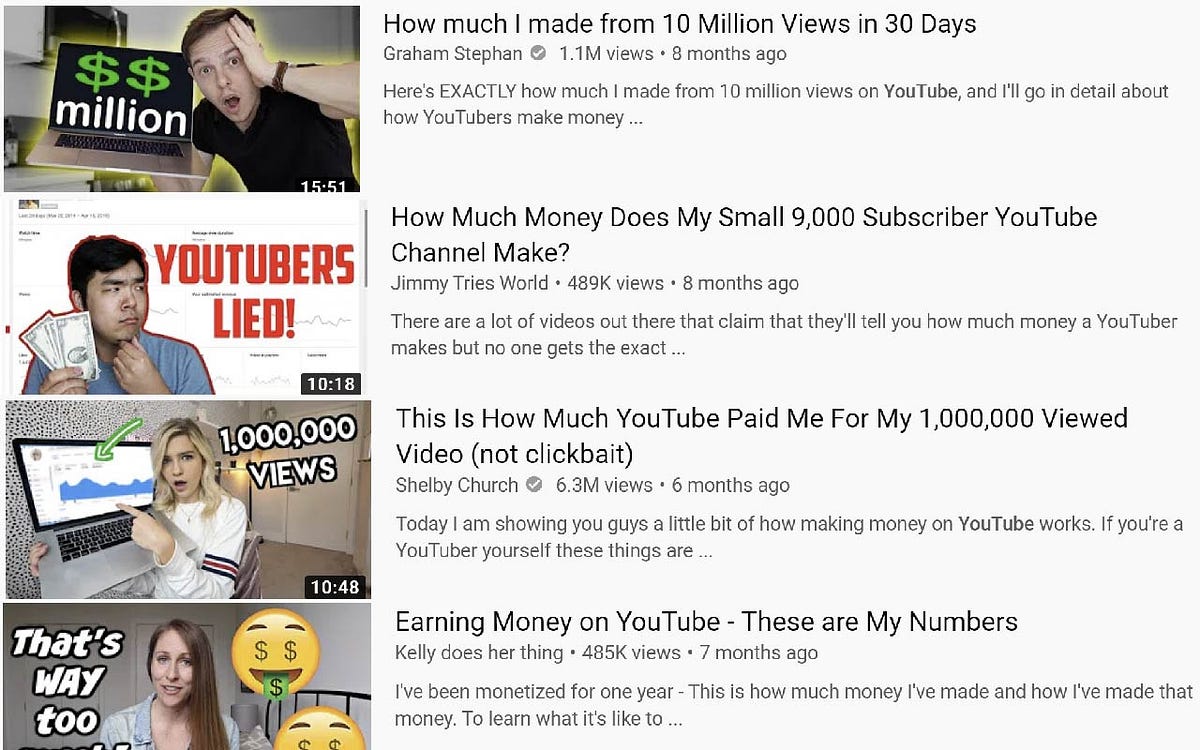The height and width of the screenshot is (750, 1200).
Task: Open 'This Is How Much YouTube Paid Me' title
Action: [x=762, y=436]
